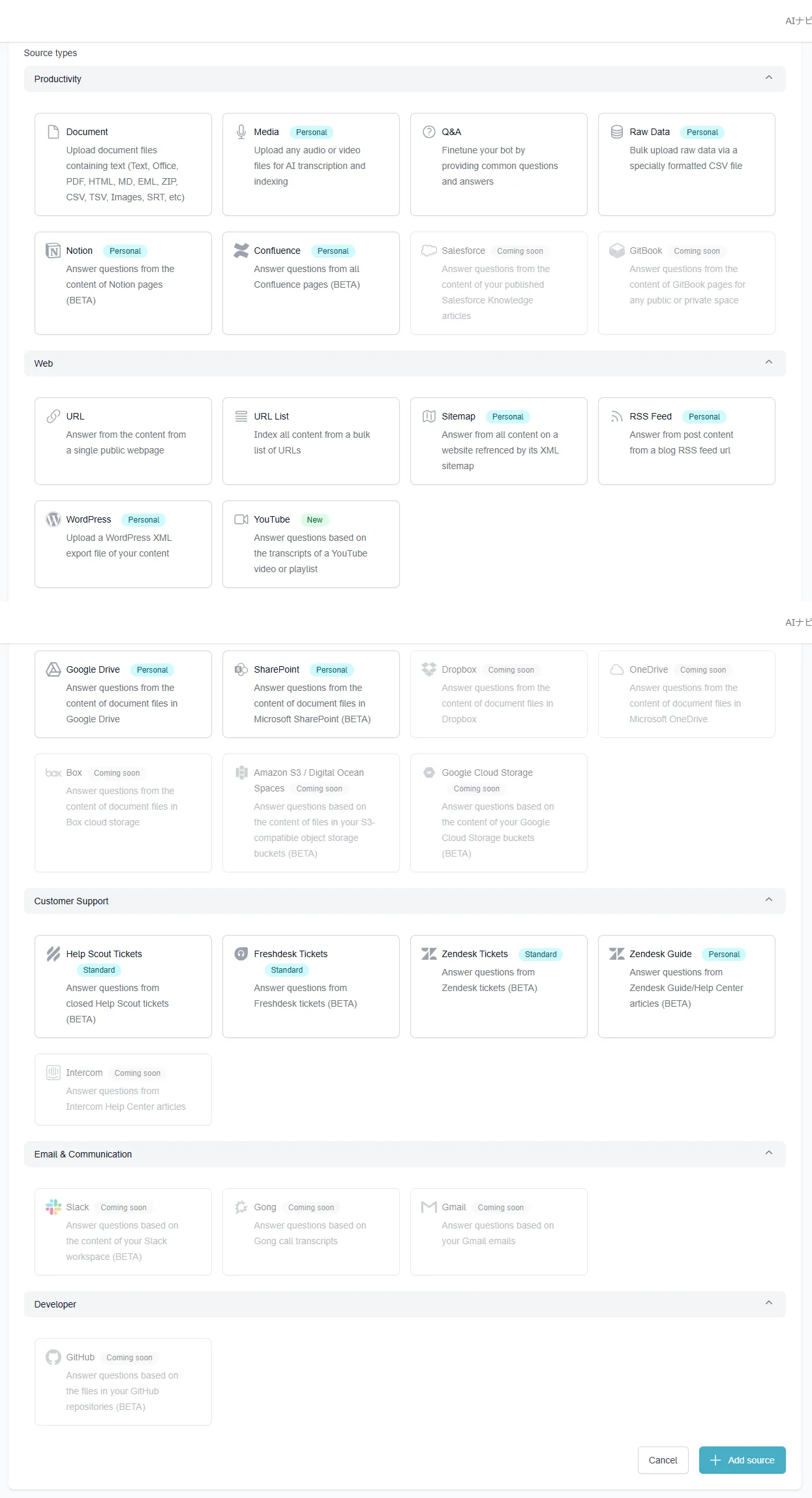Click the Gmail envelope icon
Image resolution: width=812 pixels, height=1498 pixels.
[x=429, y=1207]
